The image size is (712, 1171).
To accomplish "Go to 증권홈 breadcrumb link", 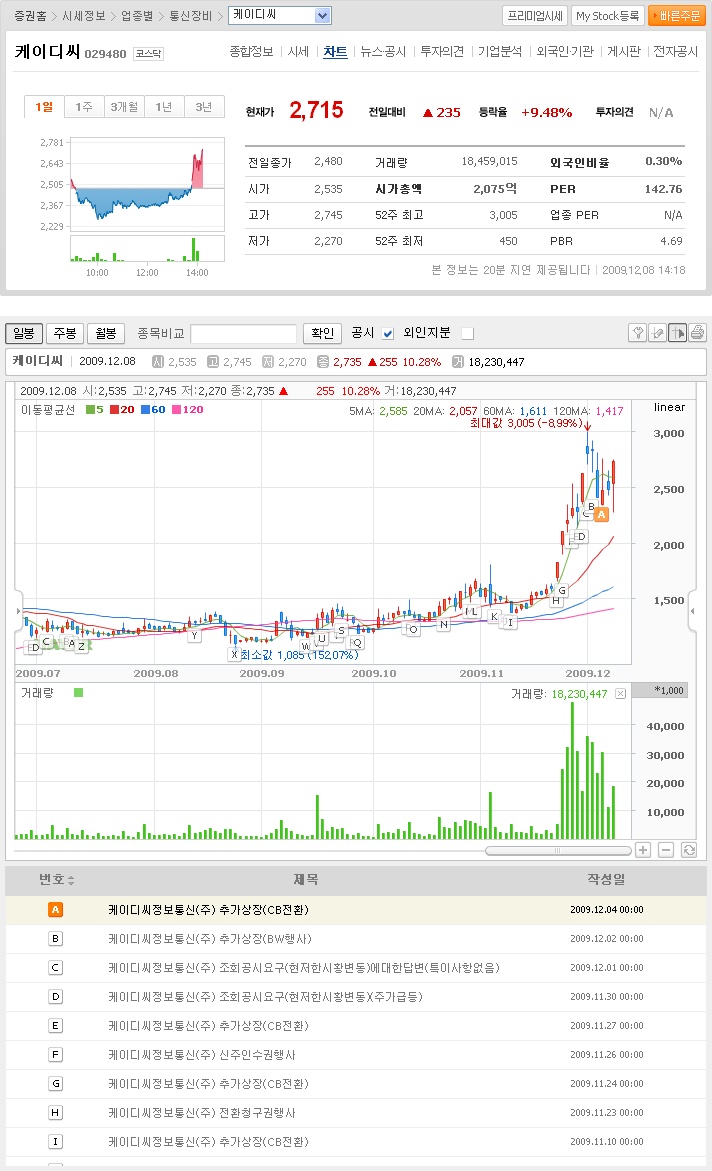I will click(x=30, y=16).
